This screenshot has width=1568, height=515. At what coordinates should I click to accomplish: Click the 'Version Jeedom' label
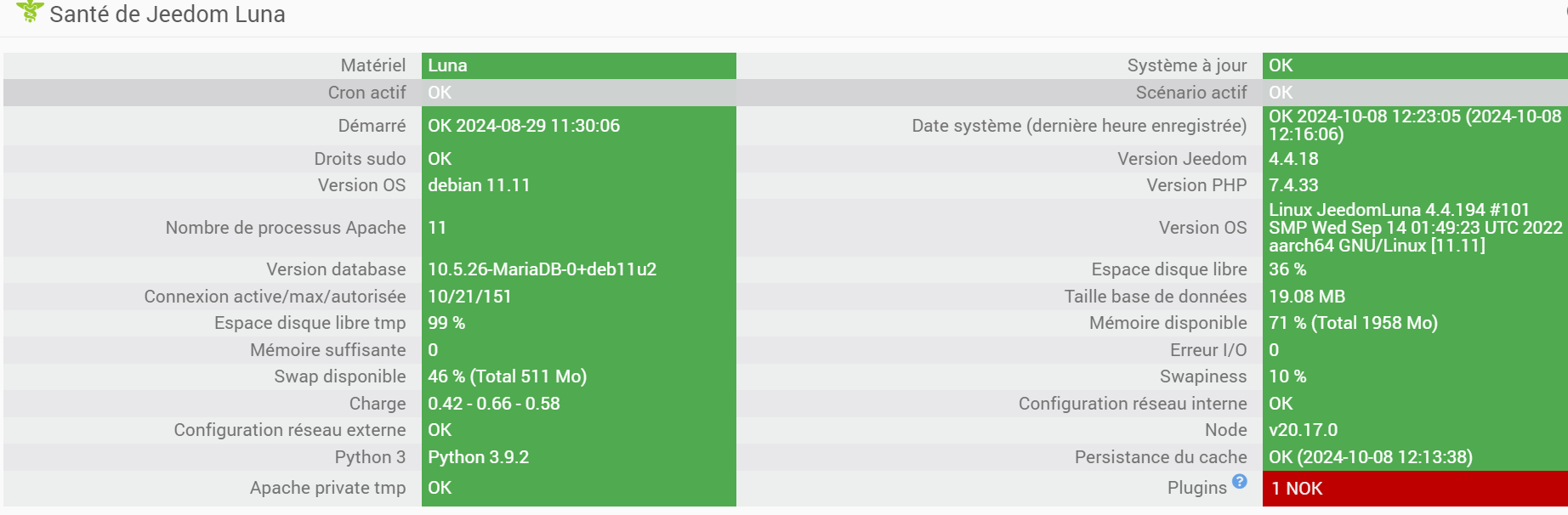[1182, 159]
